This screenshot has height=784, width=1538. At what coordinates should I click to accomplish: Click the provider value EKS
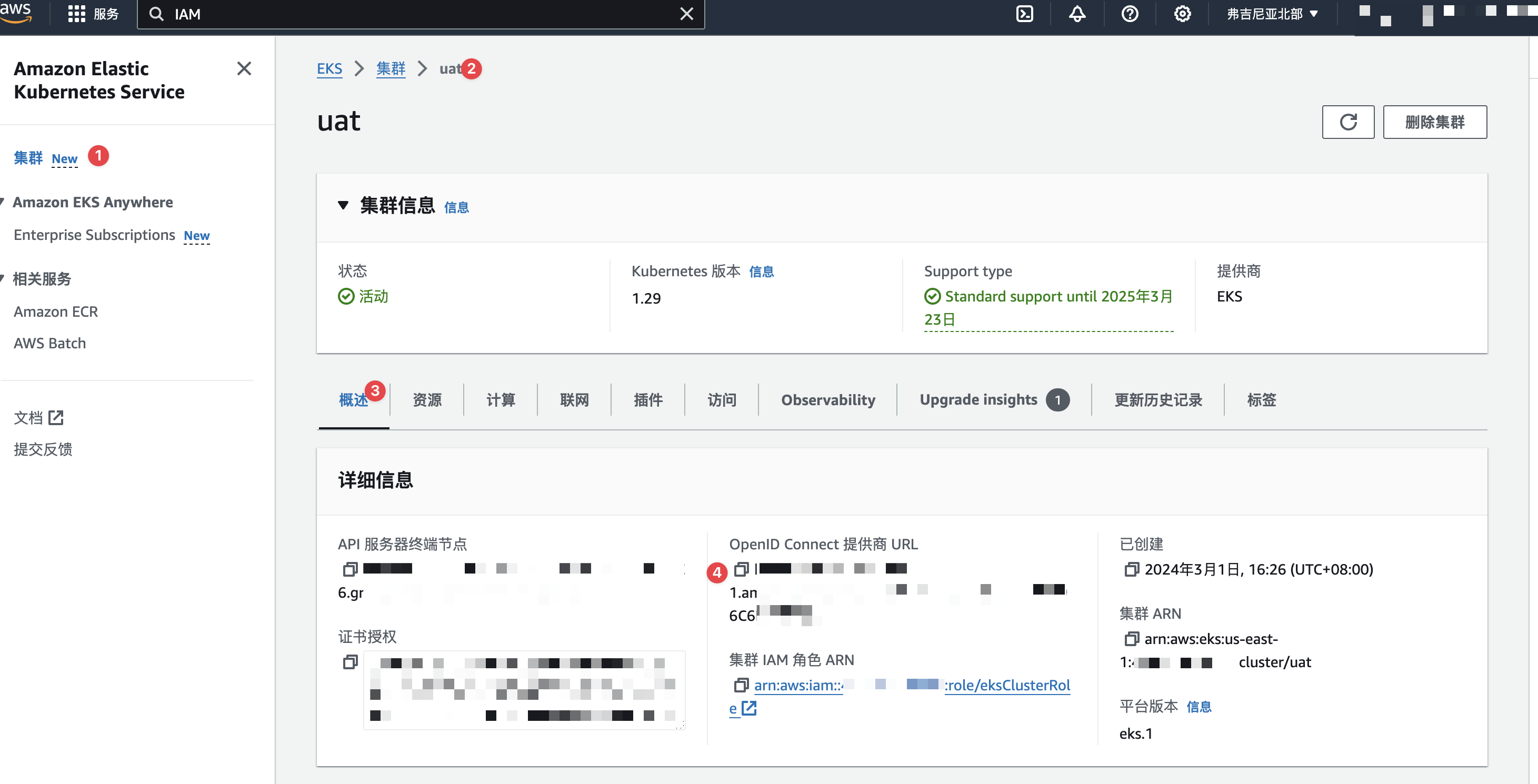(x=1230, y=297)
